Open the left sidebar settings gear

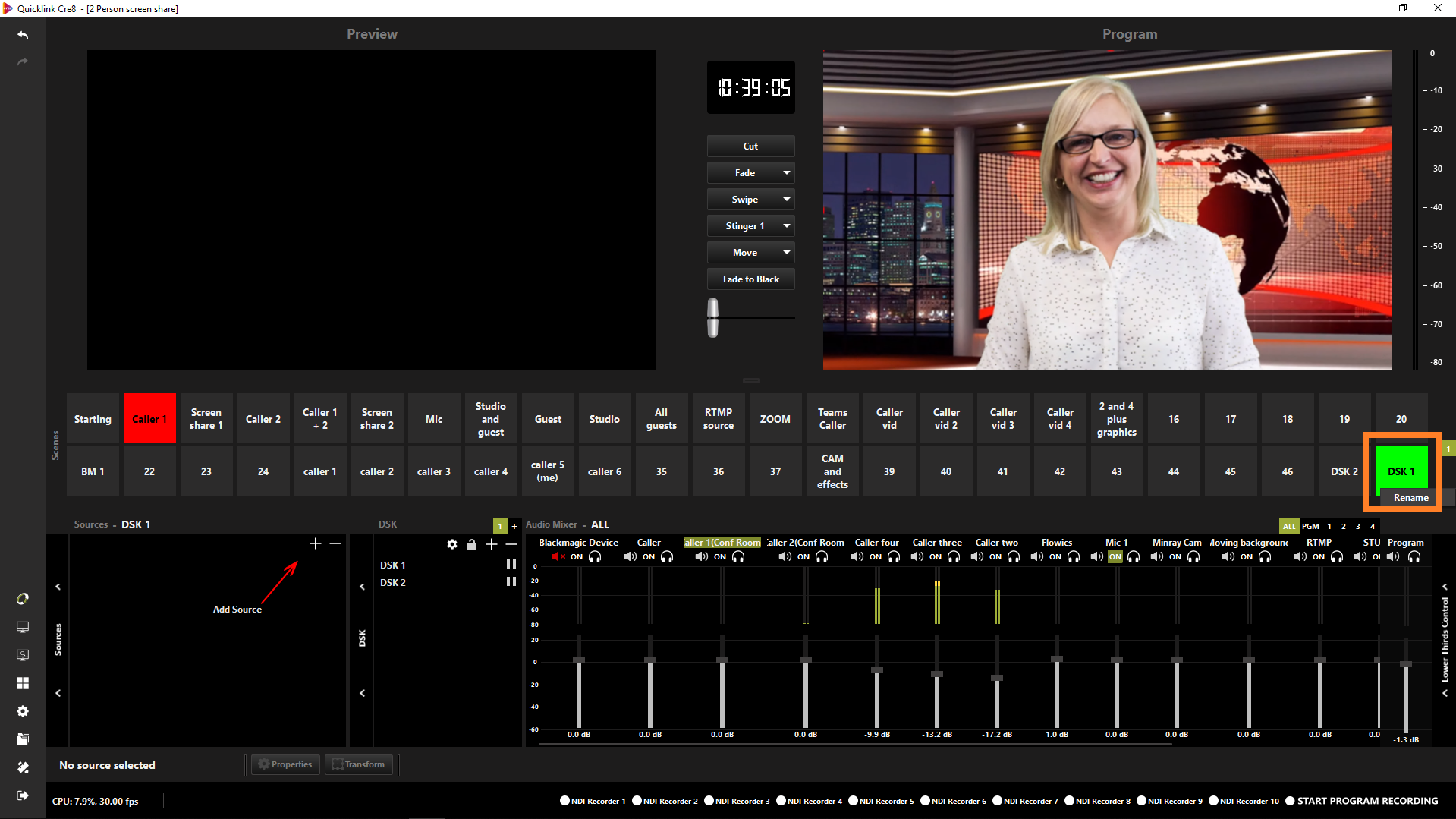pyautogui.click(x=23, y=711)
